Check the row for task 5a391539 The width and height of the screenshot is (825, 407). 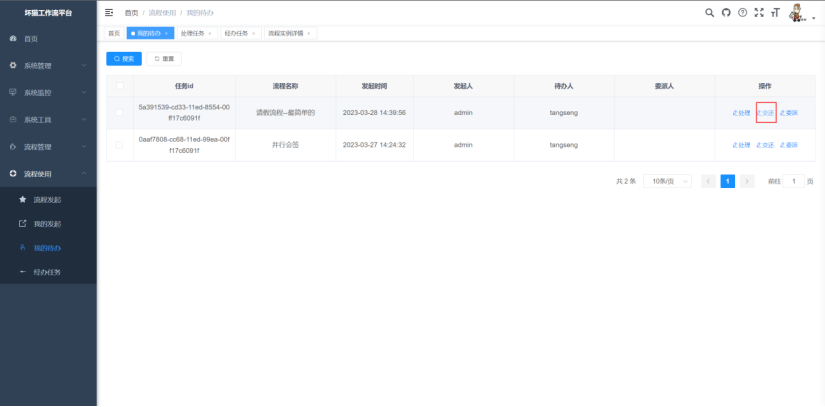(120, 113)
